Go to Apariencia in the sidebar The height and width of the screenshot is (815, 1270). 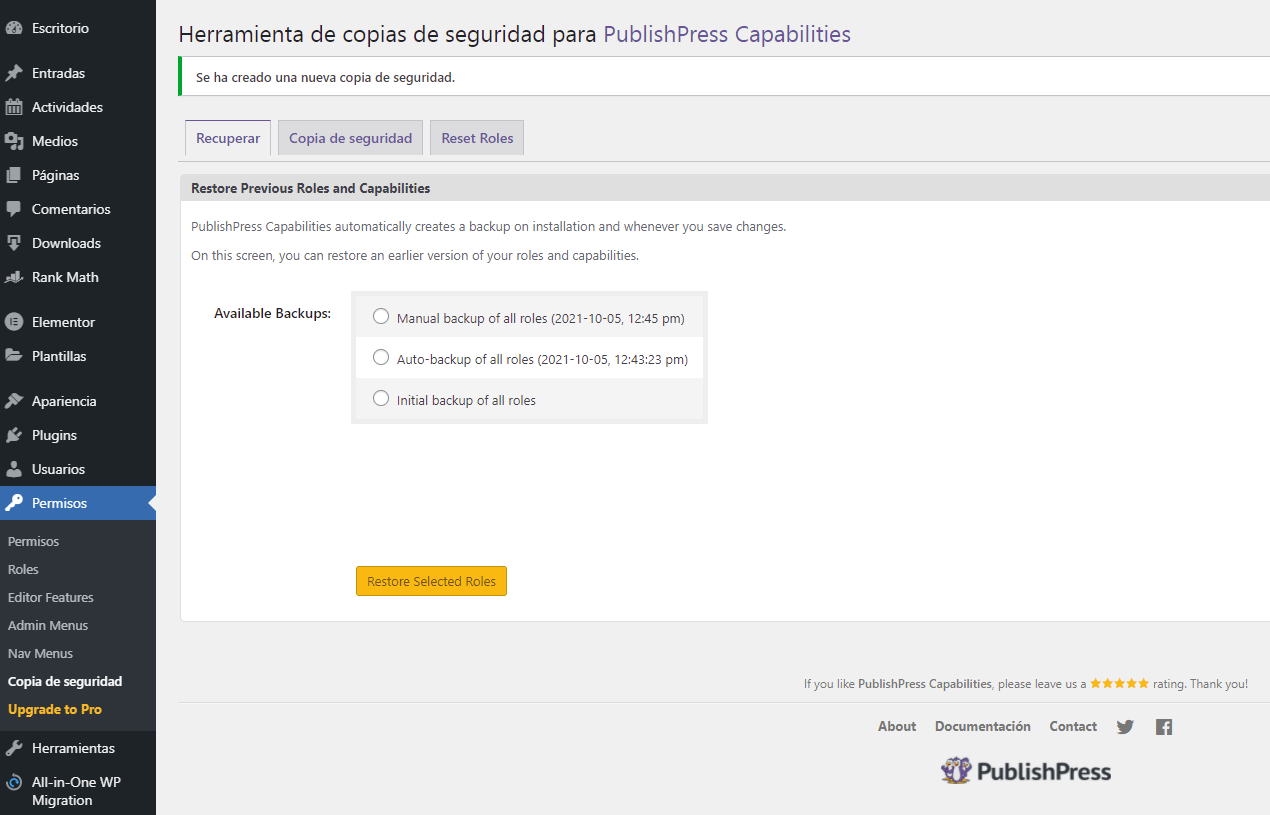click(64, 401)
